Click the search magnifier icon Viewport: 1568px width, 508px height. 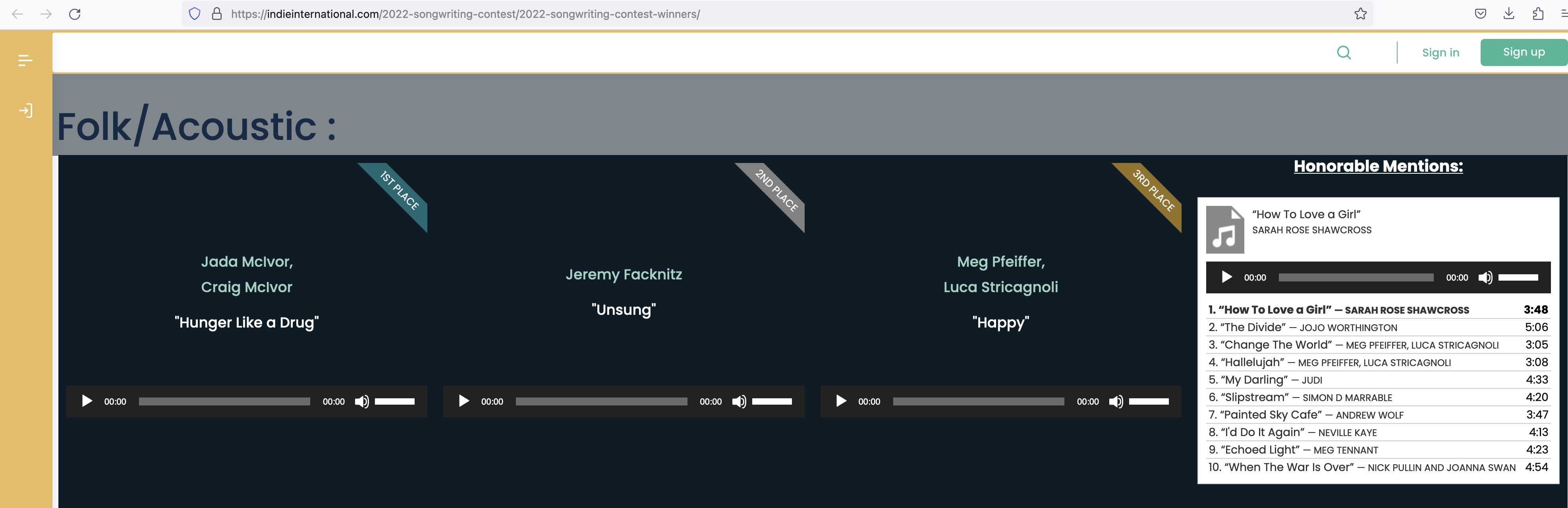click(1343, 53)
